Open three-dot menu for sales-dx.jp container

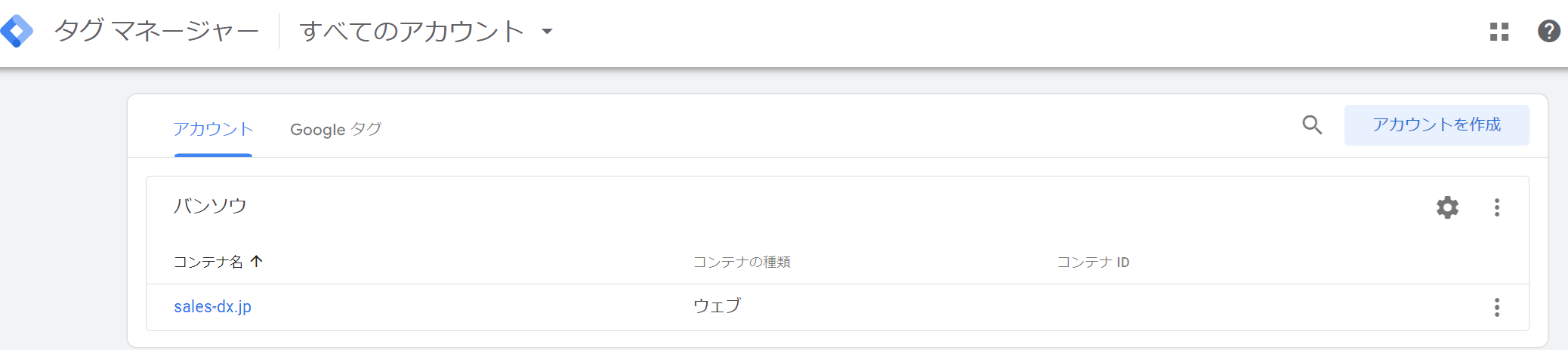point(1496,307)
